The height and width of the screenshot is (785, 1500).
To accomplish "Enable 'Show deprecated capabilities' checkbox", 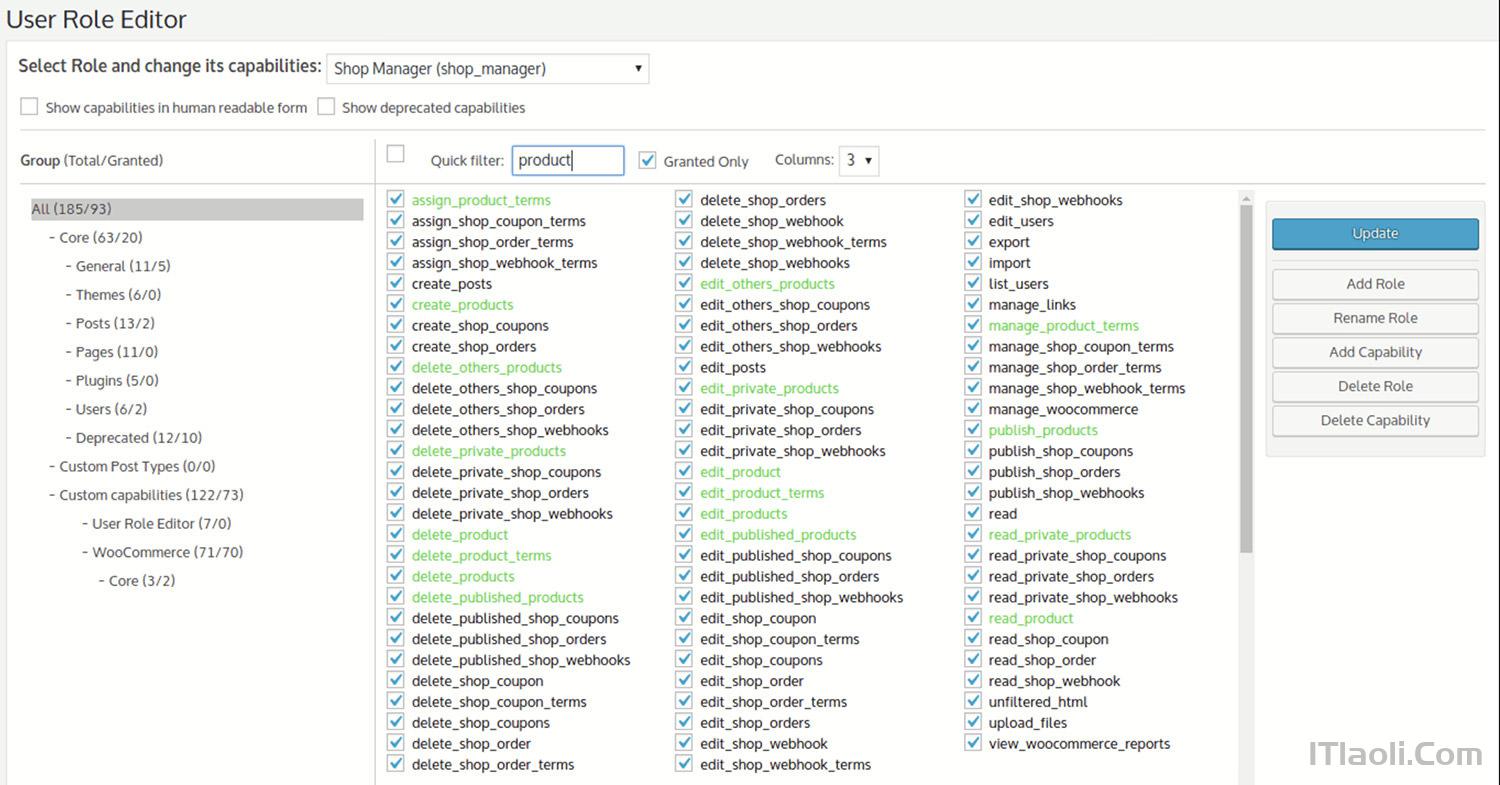I will point(326,107).
